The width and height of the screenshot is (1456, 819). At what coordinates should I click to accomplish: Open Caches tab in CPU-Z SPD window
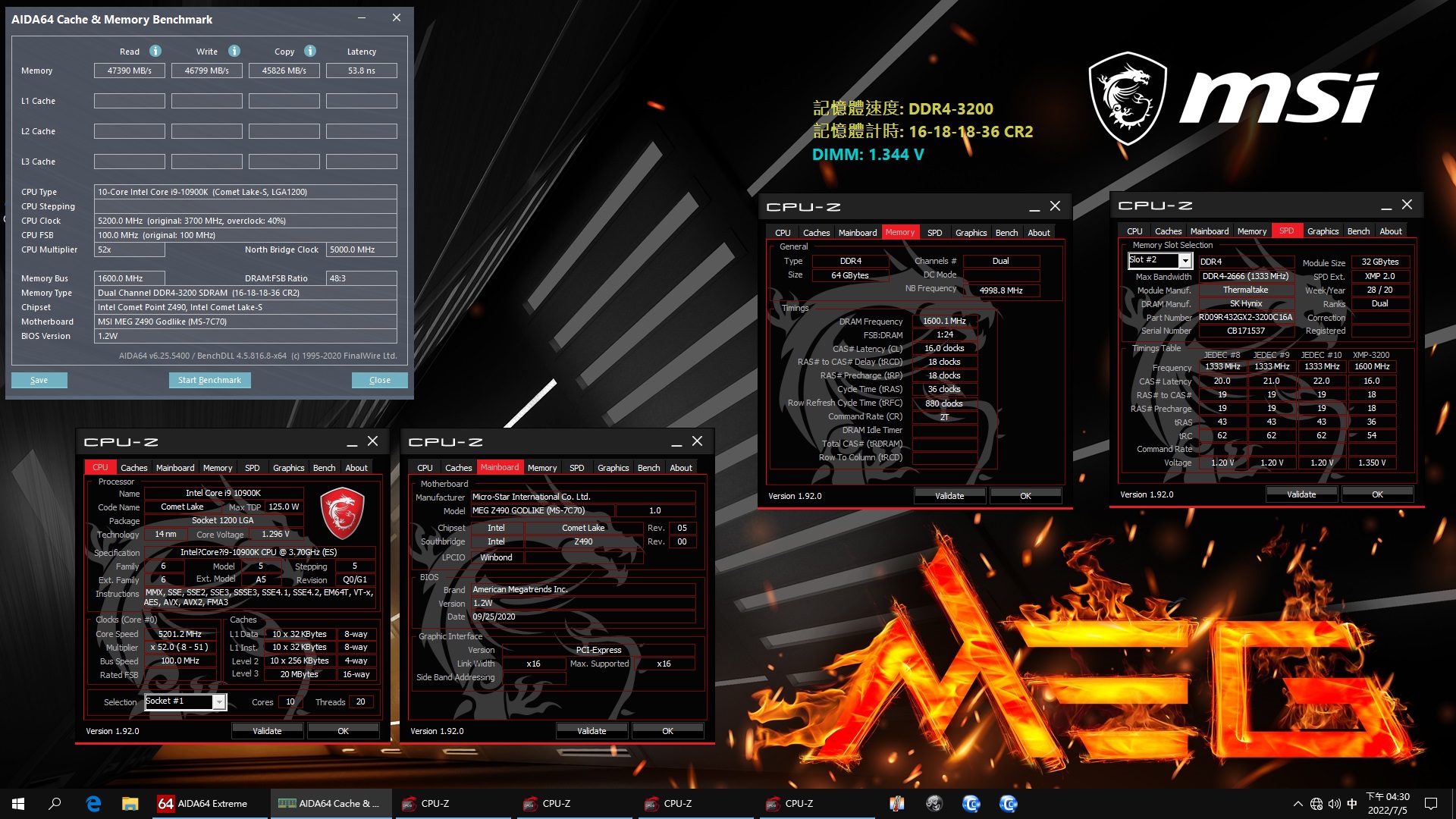click(x=1169, y=231)
